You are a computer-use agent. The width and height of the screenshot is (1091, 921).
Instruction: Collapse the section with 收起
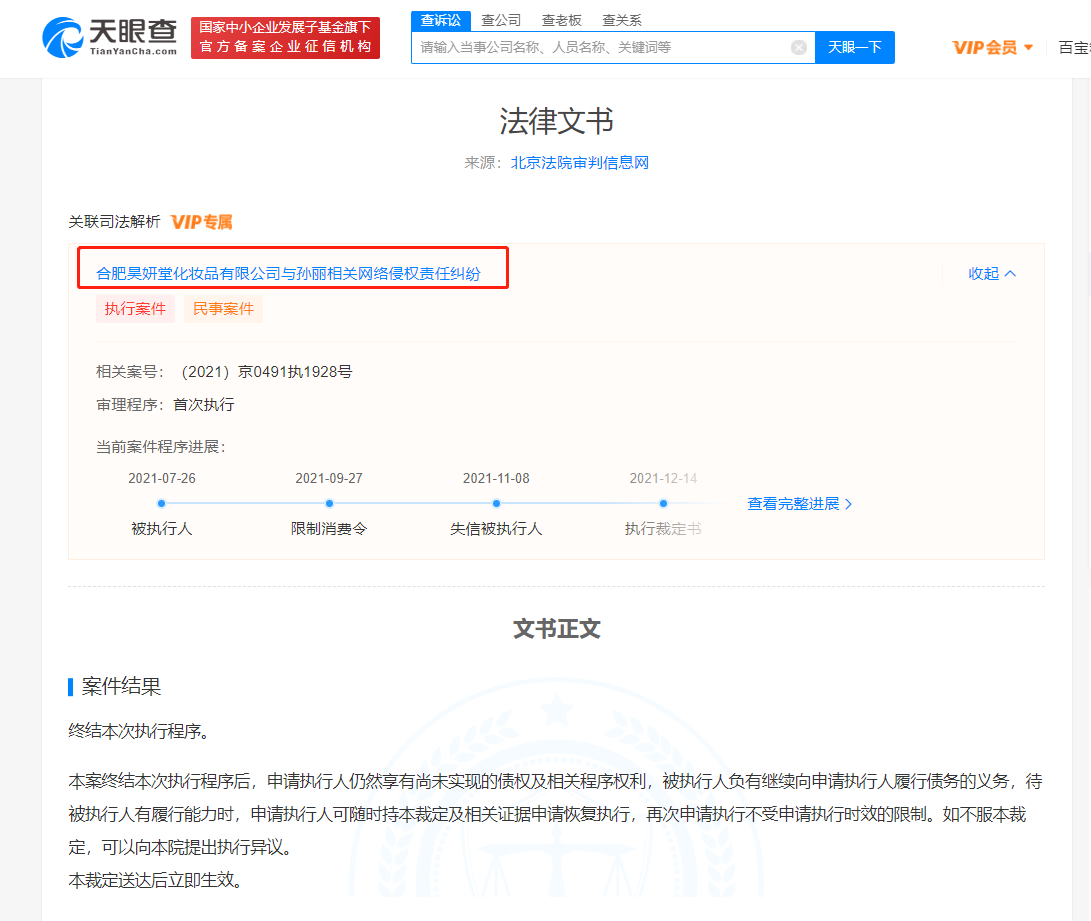coord(992,273)
